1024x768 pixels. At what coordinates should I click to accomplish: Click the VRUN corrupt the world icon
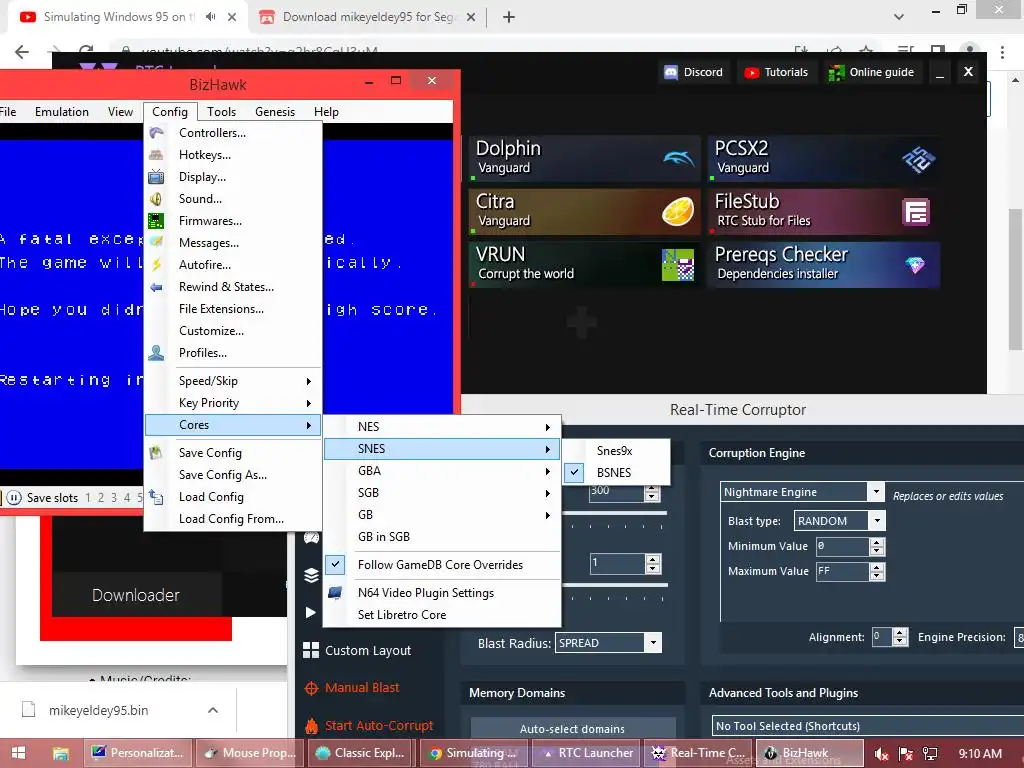point(678,264)
